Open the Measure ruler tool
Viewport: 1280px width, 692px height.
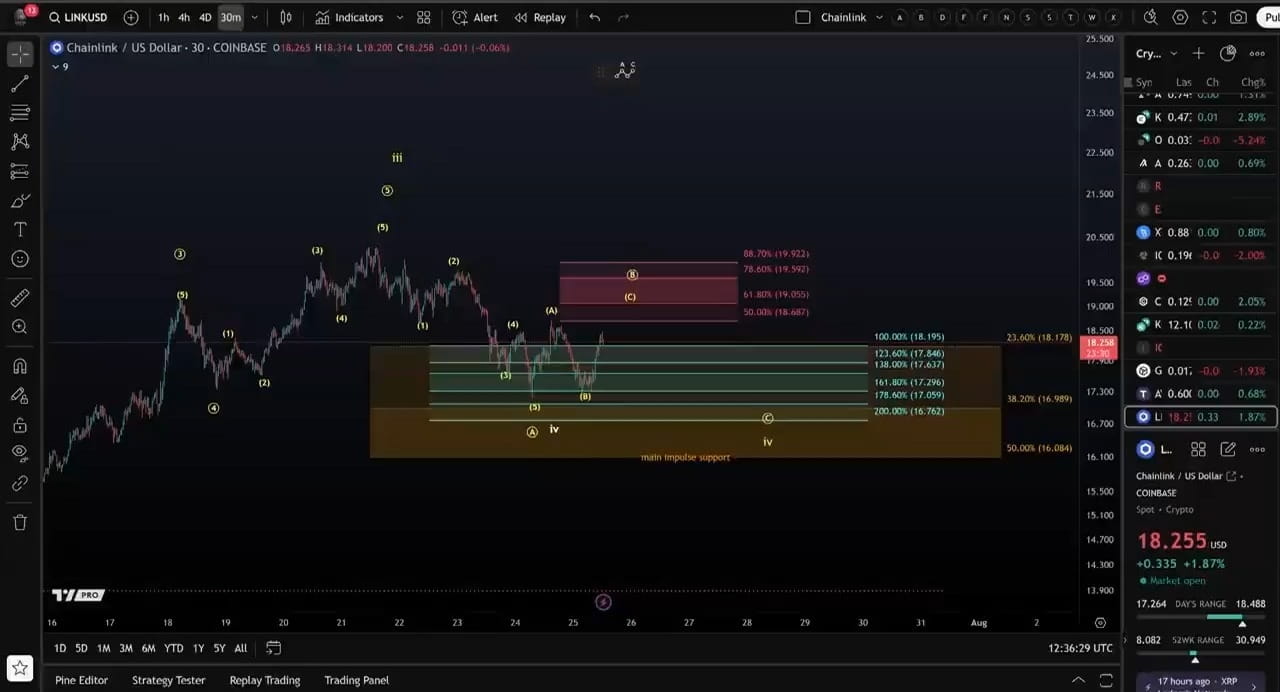pos(20,297)
